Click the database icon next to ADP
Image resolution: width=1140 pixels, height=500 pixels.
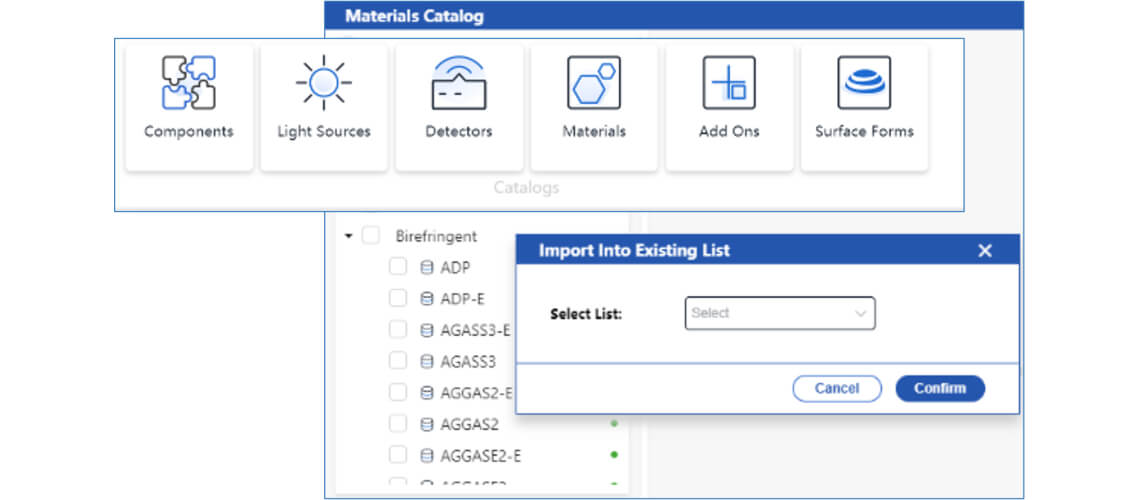[427, 267]
